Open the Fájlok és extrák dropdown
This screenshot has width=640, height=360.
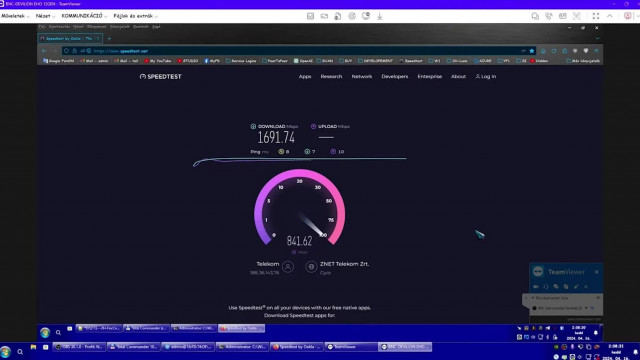[x=135, y=16]
